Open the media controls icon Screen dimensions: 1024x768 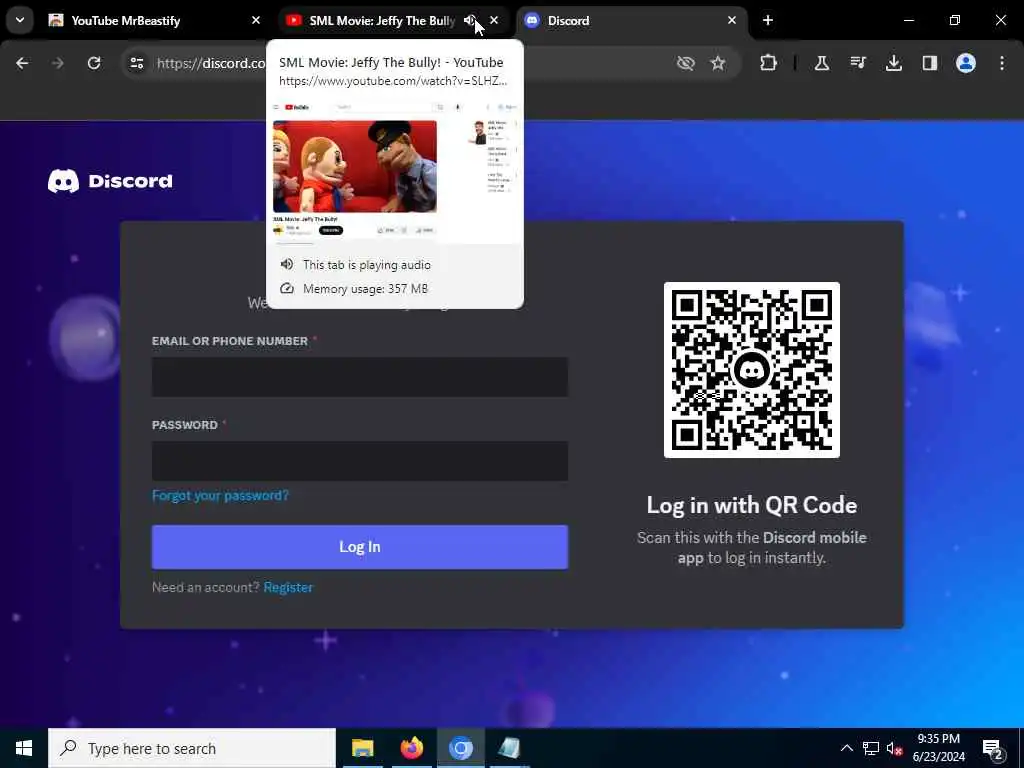(858, 63)
